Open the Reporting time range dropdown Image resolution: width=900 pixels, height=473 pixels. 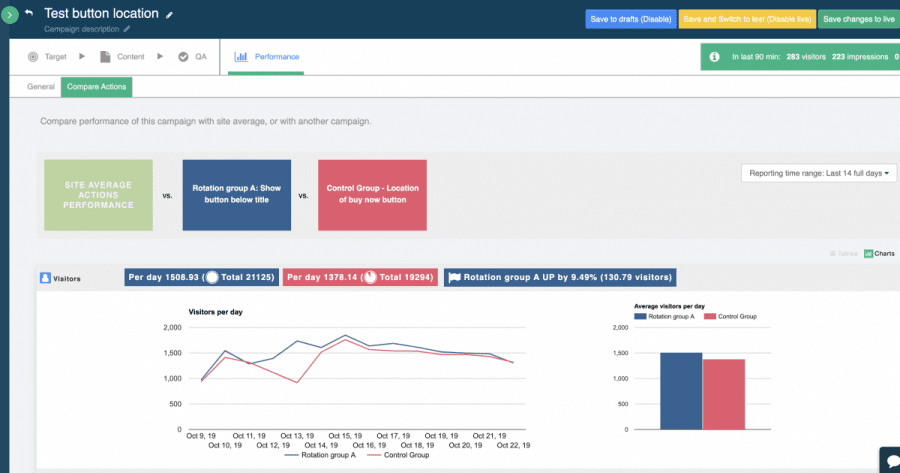(x=819, y=173)
